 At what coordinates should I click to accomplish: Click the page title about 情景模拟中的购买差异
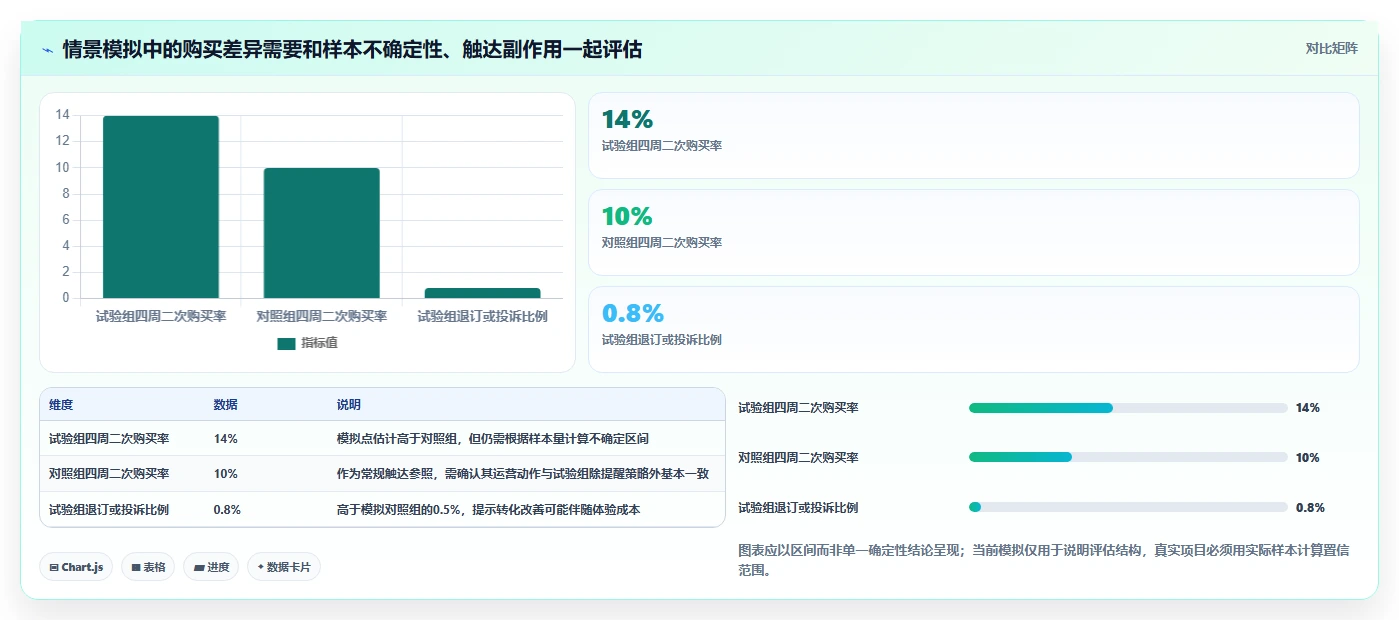point(352,49)
